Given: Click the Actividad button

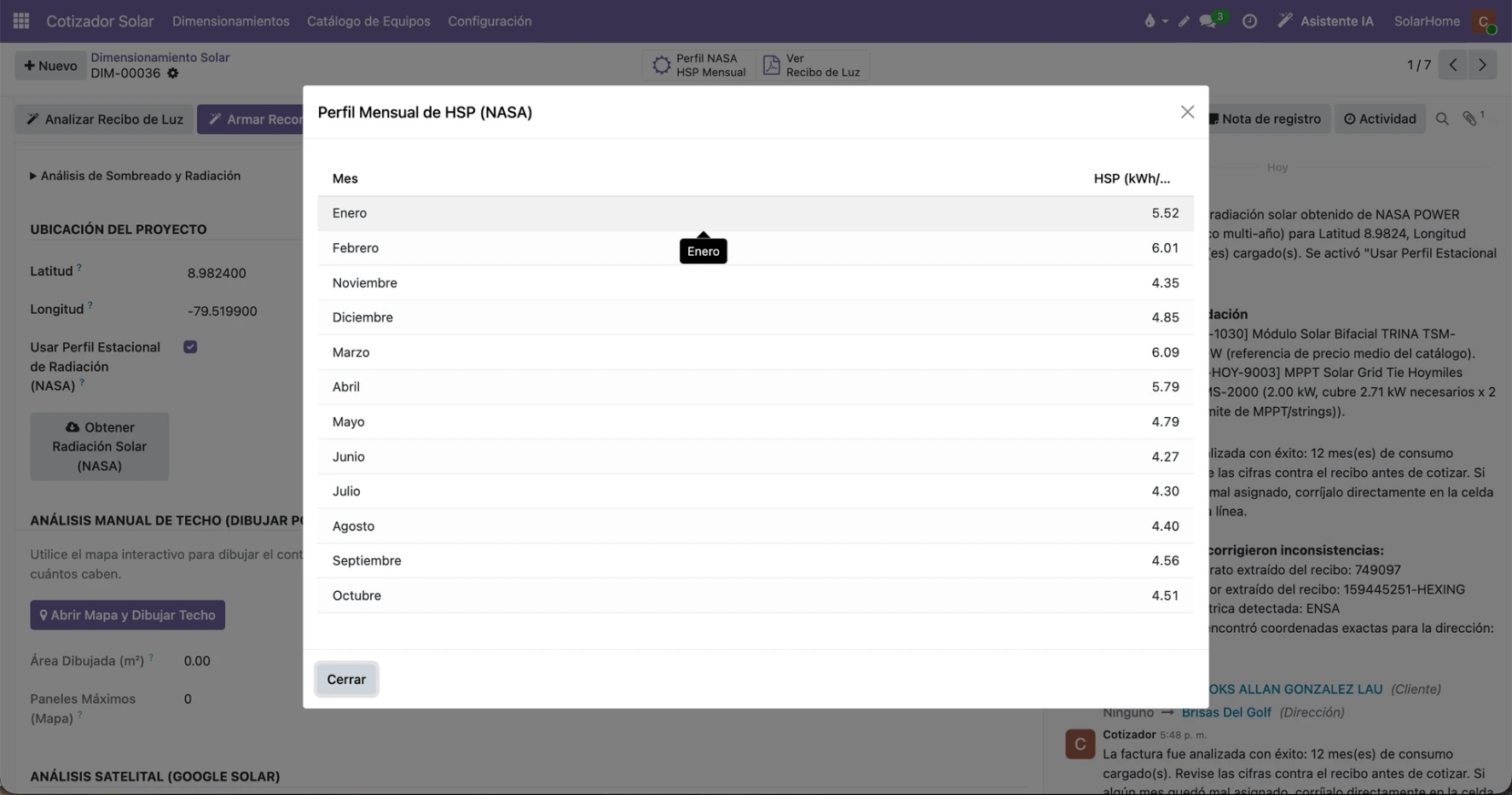Looking at the screenshot, I should tap(1380, 119).
